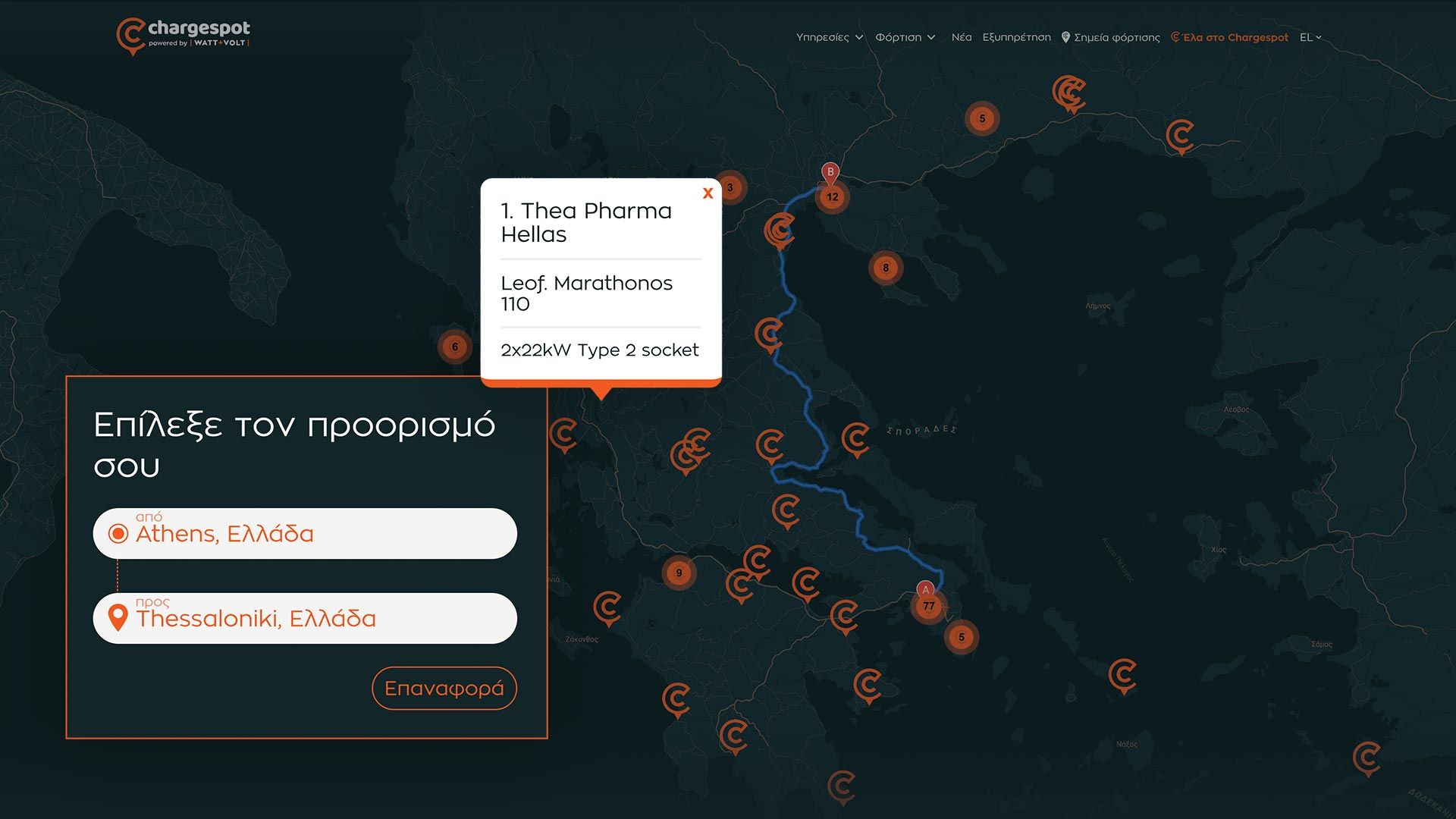This screenshot has height=819, width=1456.
Task: Open the Νέα page
Action: pyautogui.click(x=961, y=37)
